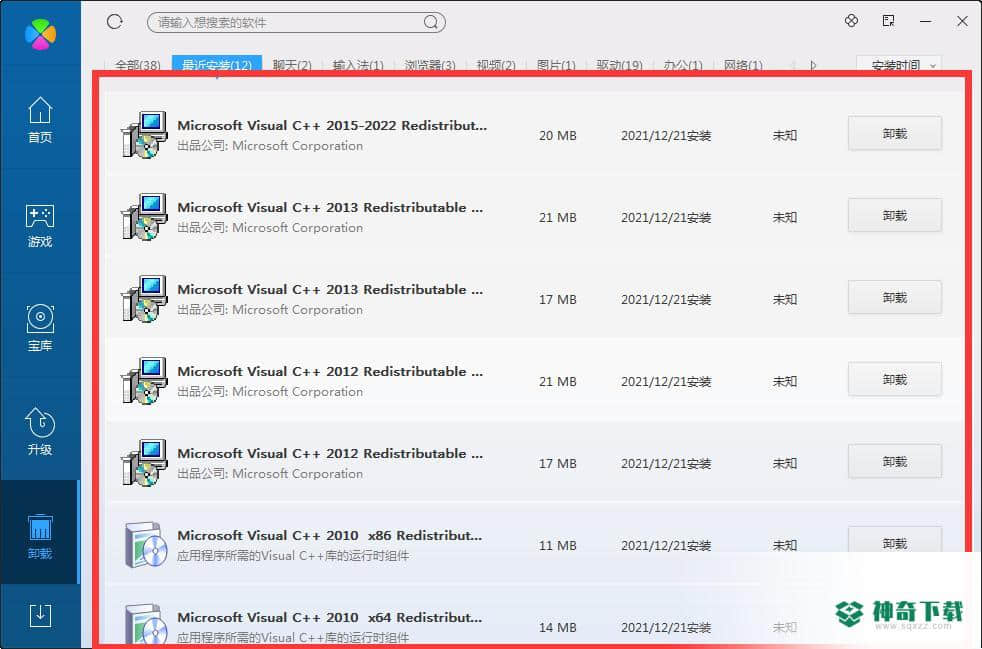Uninstall the 21 MB Visual C++ 2013 package
The width and height of the screenshot is (982, 649).
click(894, 215)
